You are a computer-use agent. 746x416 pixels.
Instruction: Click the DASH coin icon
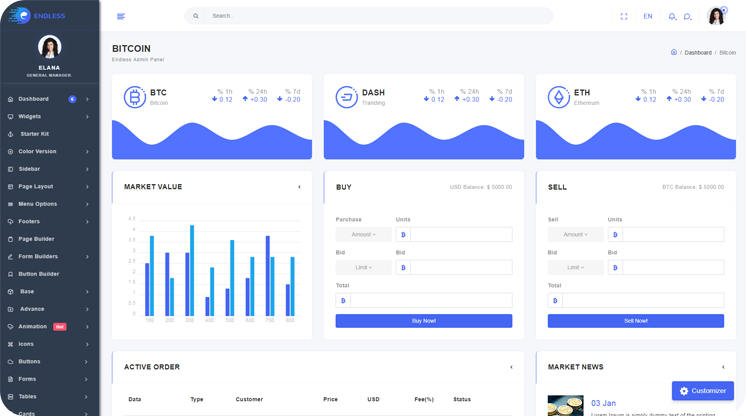(x=346, y=97)
